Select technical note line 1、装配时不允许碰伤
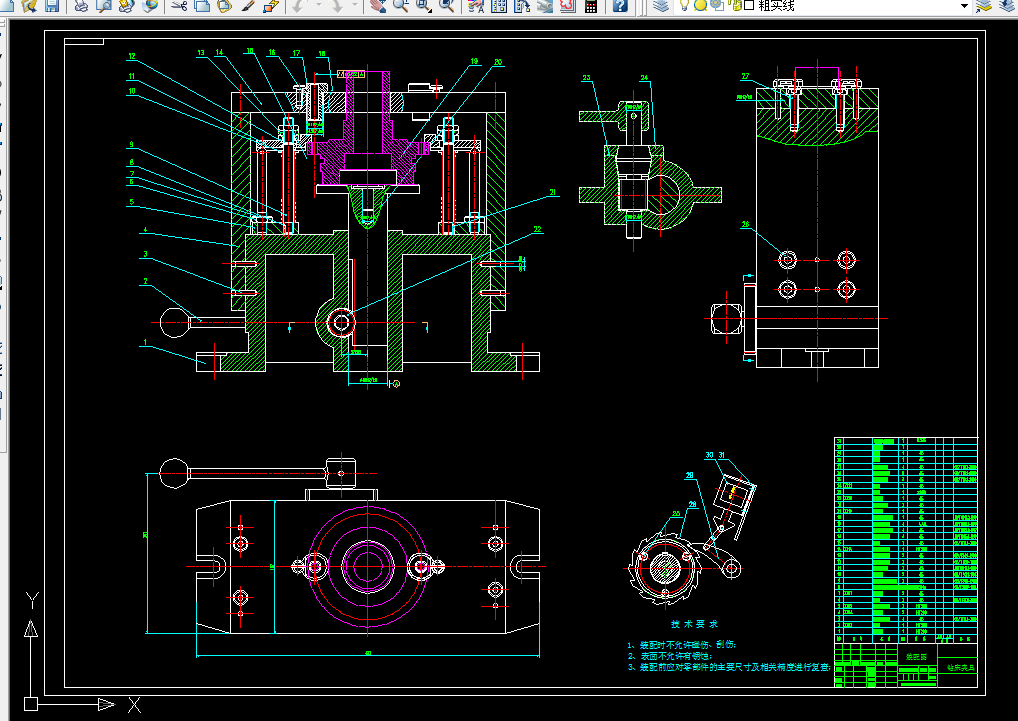Viewport: 1018px width, 721px height. pos(682,645)
